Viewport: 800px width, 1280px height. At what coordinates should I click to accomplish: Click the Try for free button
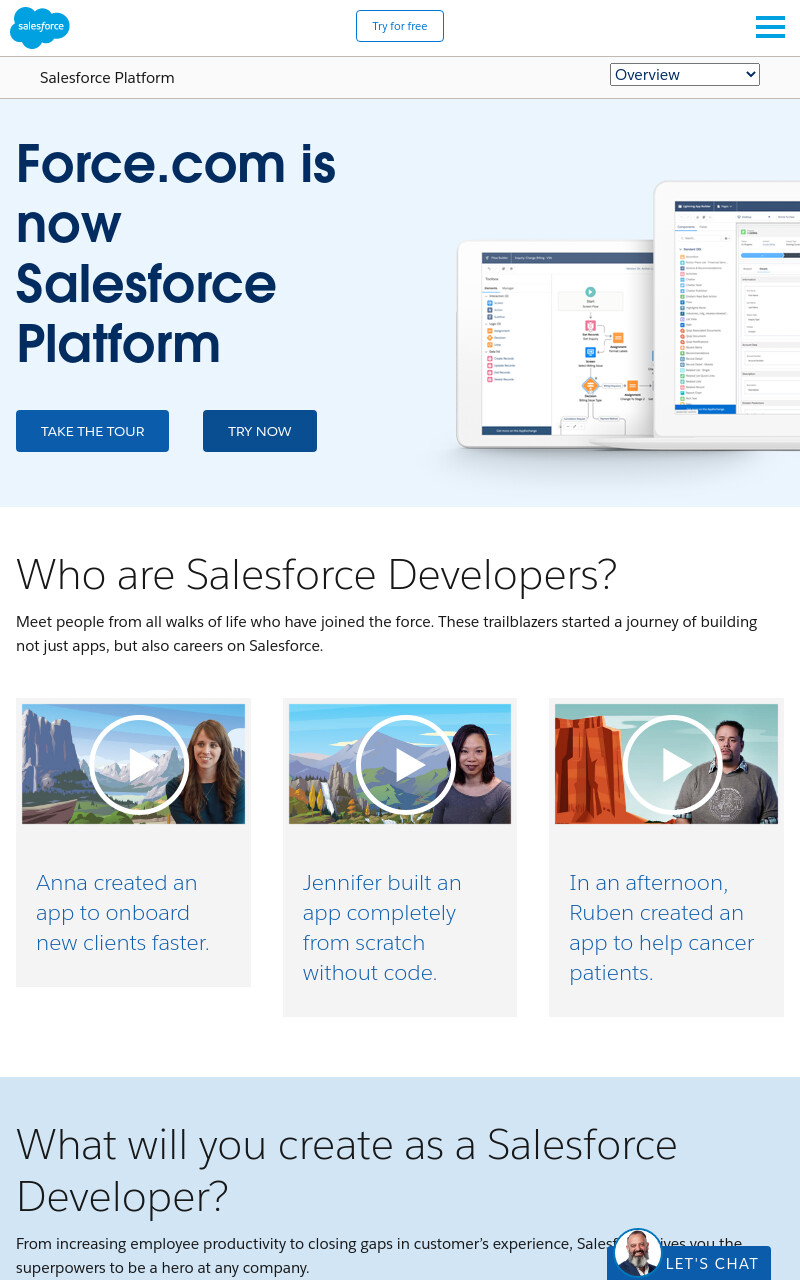coord(400,26)
